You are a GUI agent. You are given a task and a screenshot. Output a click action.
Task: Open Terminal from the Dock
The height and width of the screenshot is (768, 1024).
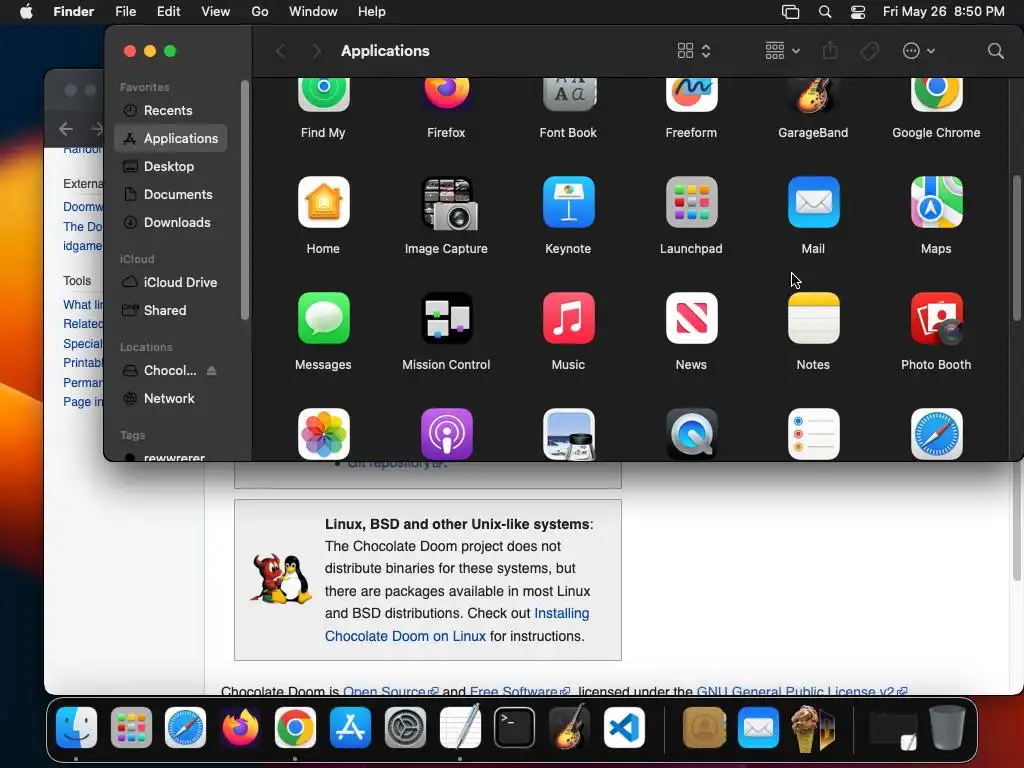point(514,728)
